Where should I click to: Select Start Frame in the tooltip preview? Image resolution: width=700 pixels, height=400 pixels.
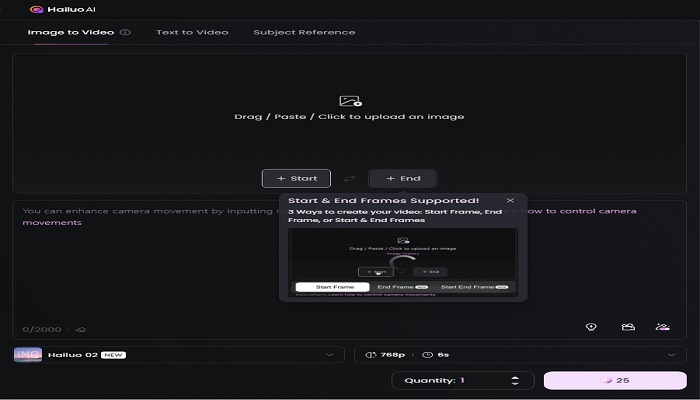coord(333,287)
